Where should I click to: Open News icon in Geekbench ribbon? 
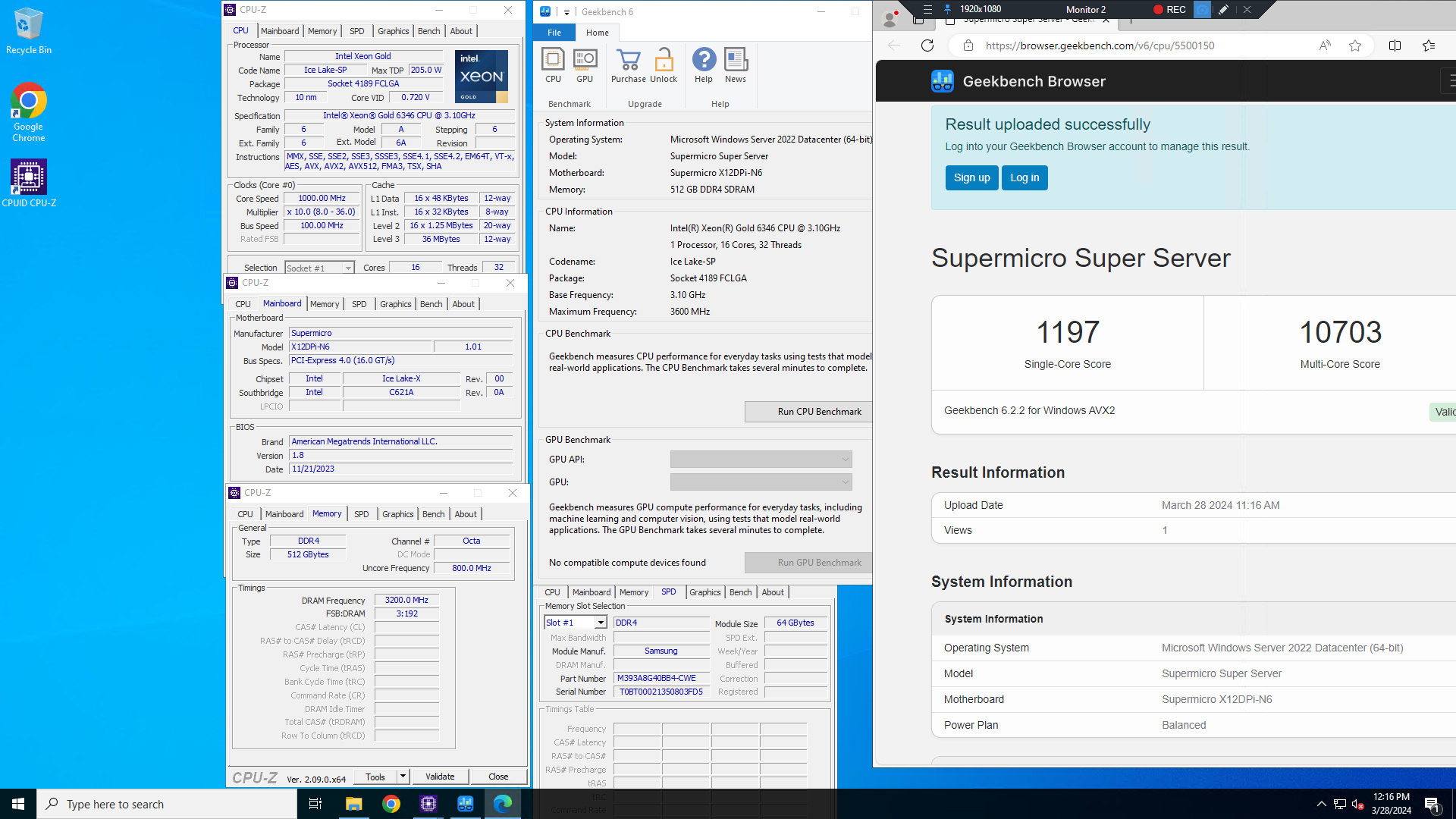tap(736, 65)
